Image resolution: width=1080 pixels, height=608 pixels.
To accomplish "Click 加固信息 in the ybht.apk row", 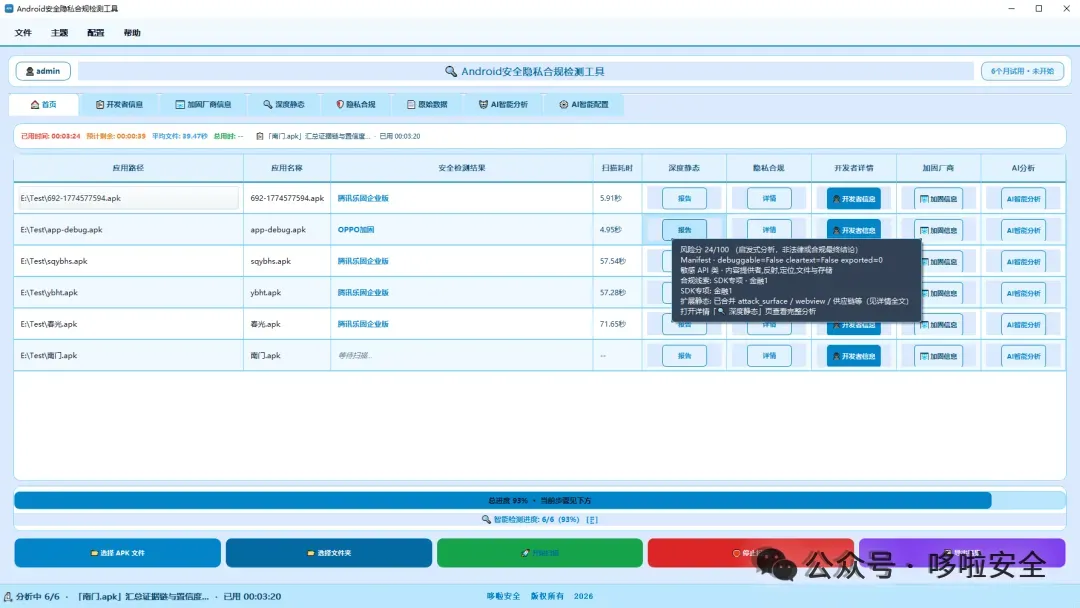I will pos(941,293).
